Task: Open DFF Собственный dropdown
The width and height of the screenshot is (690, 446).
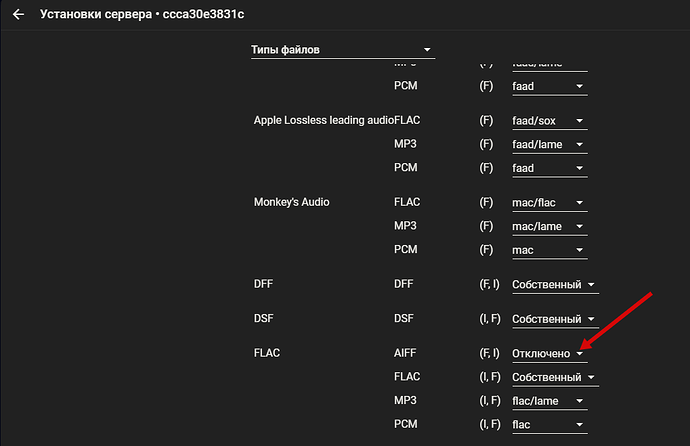Action: point(555,285)
